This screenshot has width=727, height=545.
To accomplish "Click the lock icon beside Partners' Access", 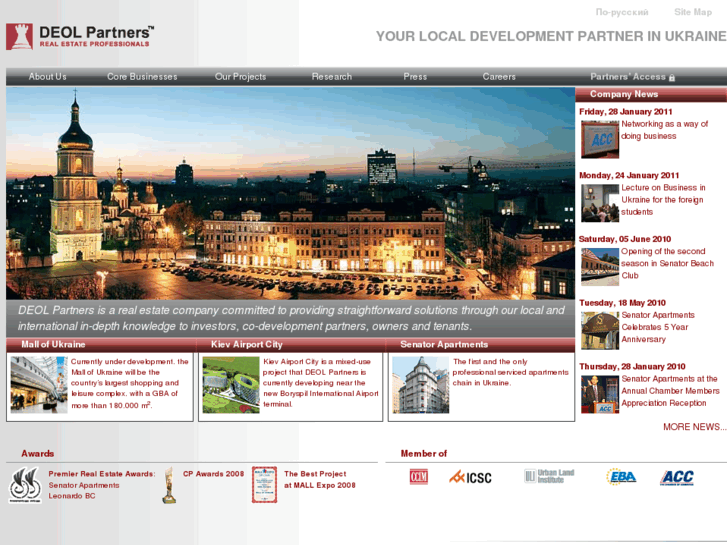I will 672,78.
